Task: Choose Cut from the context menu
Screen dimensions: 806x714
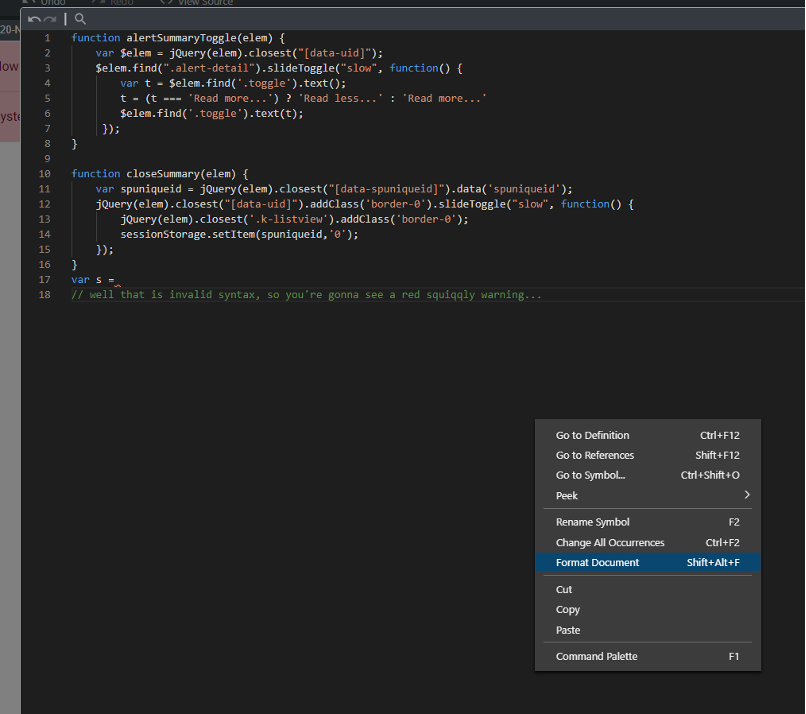Action: click(x=564, y=589)
